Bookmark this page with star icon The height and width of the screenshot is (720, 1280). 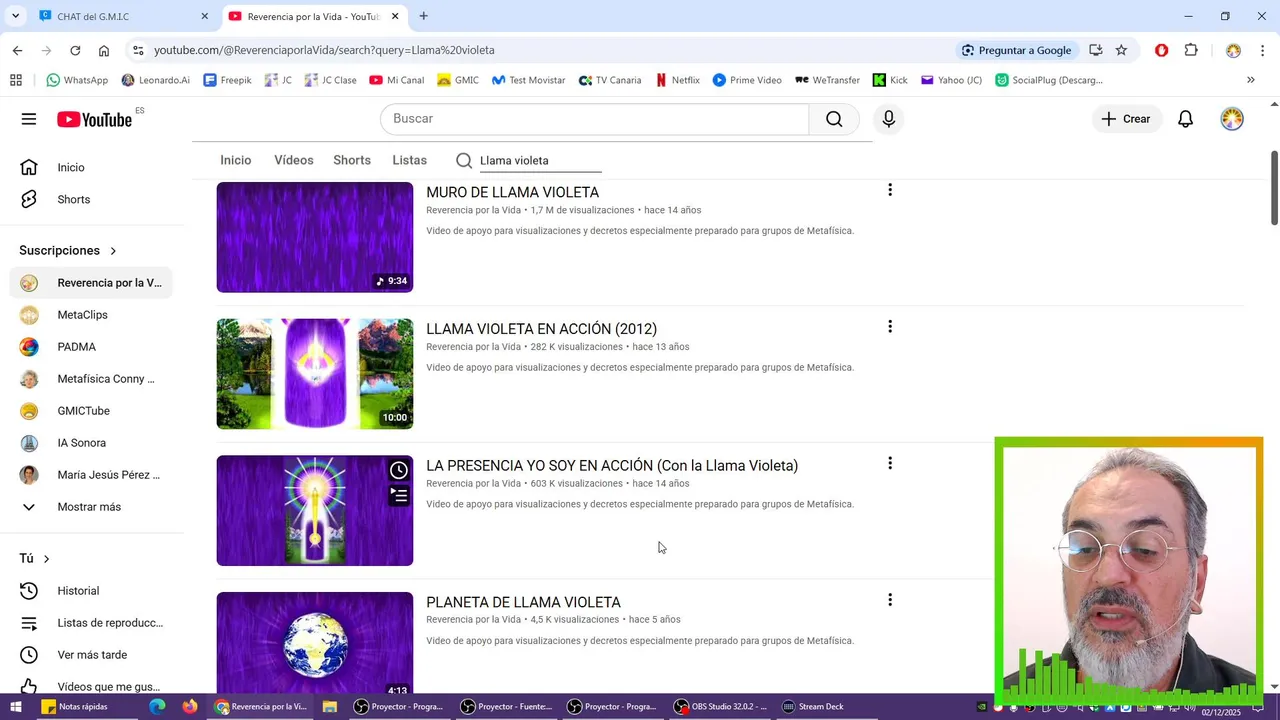(1121, 50)
